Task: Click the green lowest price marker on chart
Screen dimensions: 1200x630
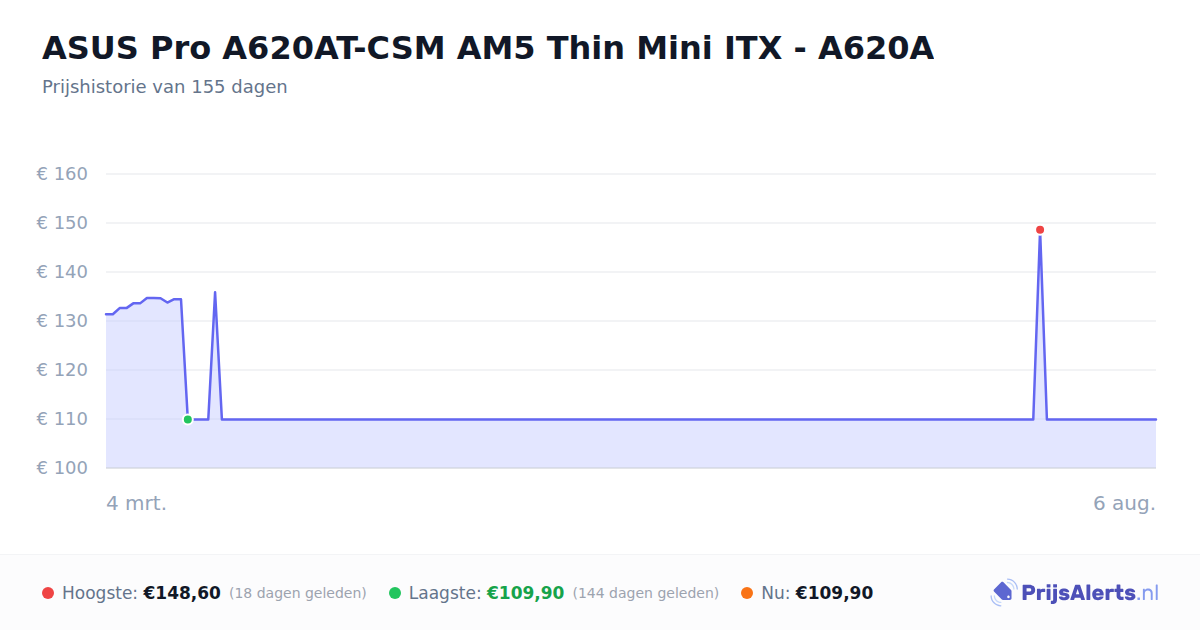Action: coord(187,419)
